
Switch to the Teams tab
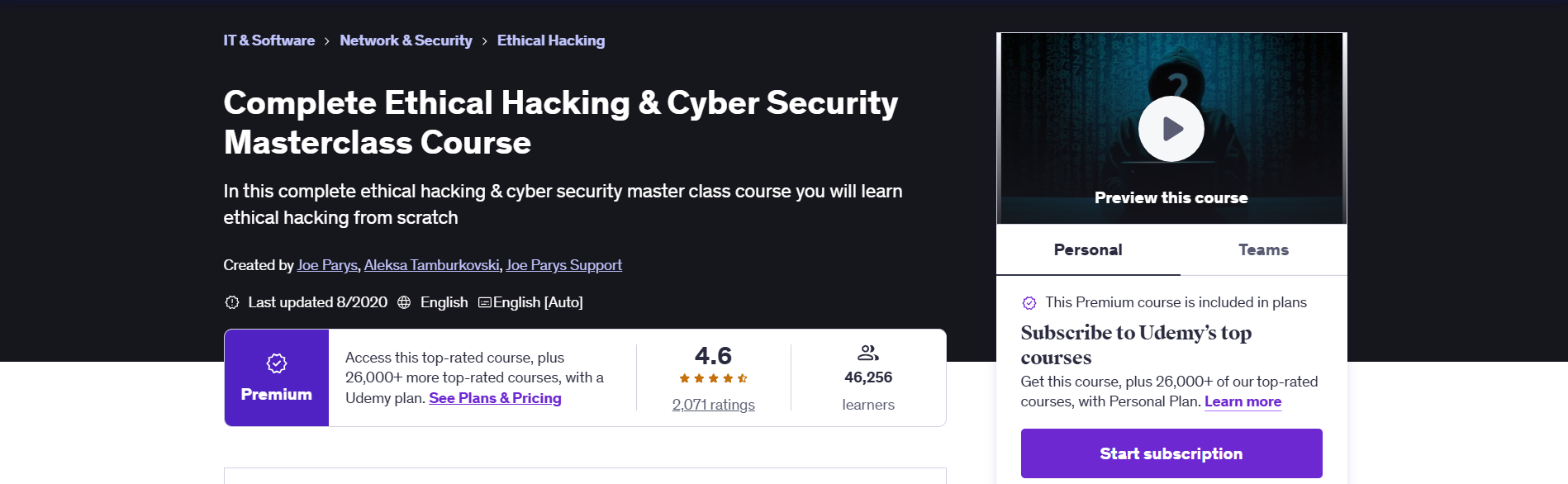[x=1263, y=249]
